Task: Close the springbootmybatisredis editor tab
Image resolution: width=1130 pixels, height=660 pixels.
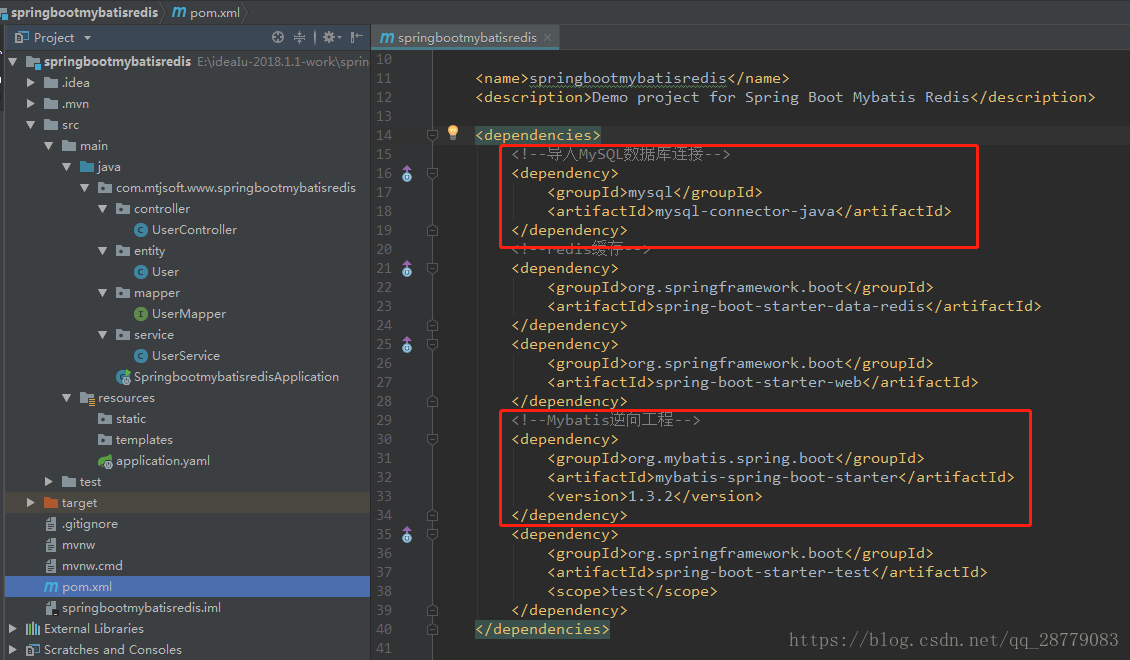Action: click(548, 37)
